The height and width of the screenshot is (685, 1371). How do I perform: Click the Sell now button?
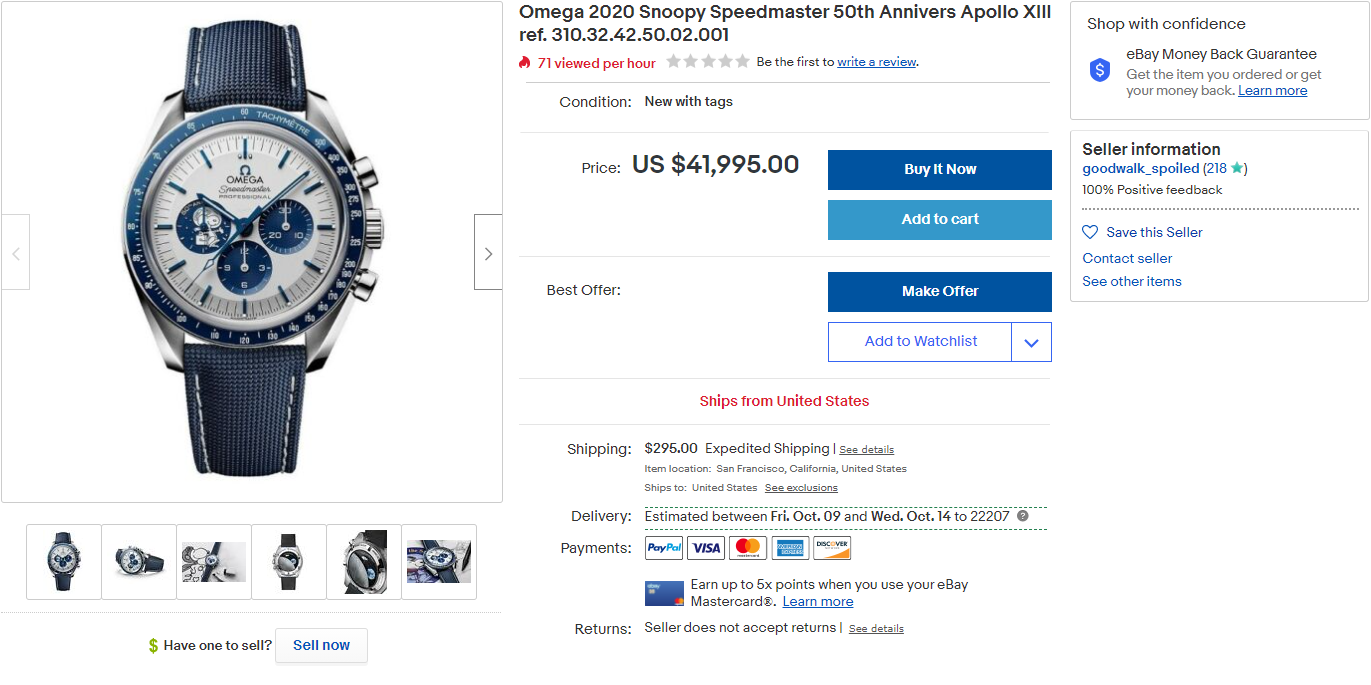point(321,645)
